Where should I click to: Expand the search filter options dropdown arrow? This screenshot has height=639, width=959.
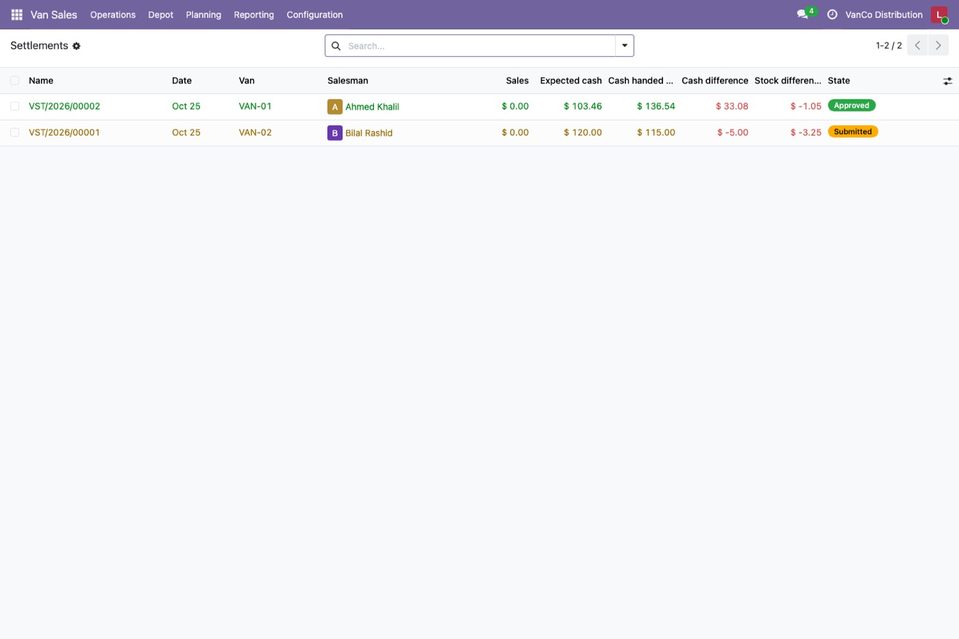click(x=624, y=46)
